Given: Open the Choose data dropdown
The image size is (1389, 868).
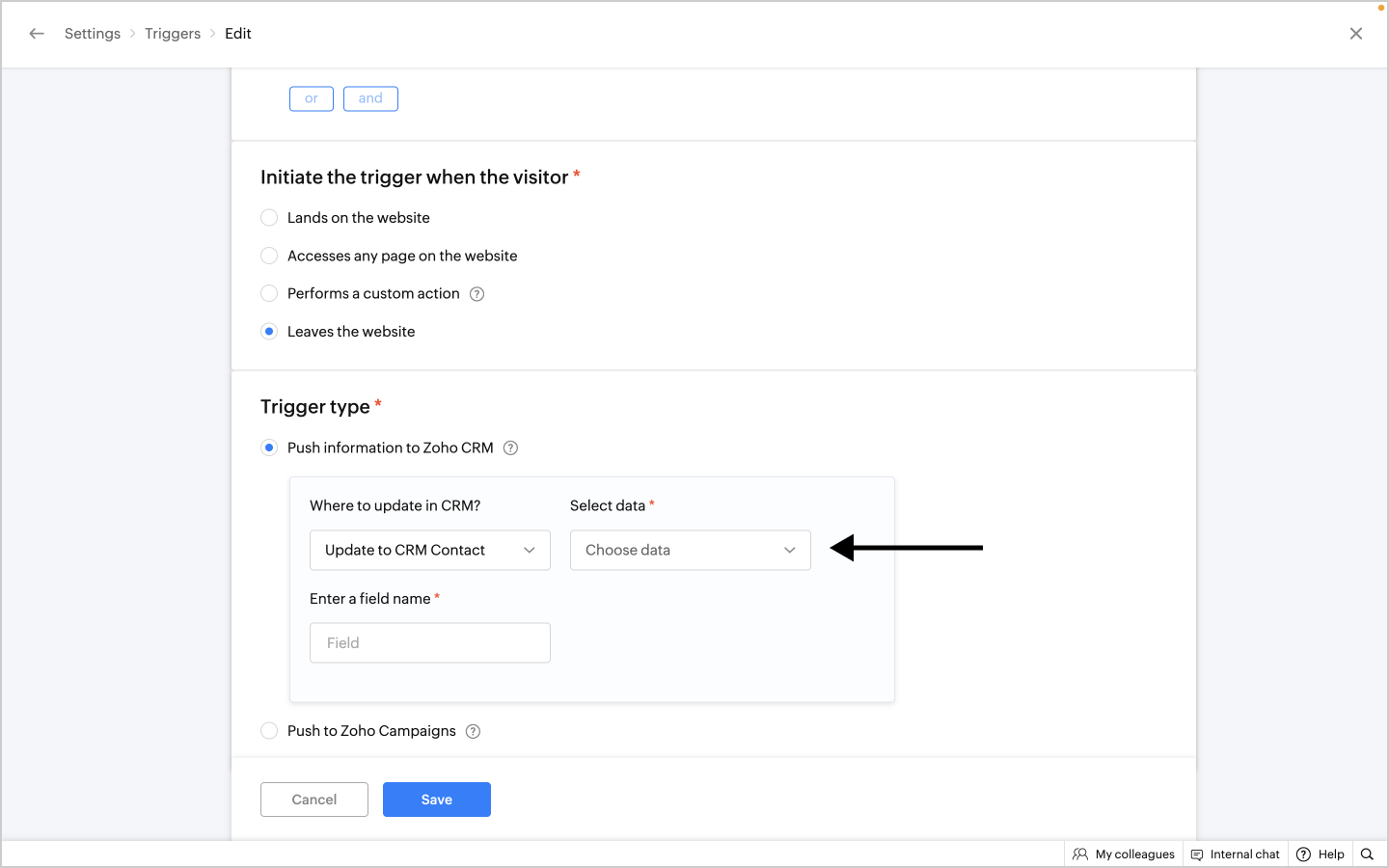Looking at the screenshot, I should tap(691, 550).
